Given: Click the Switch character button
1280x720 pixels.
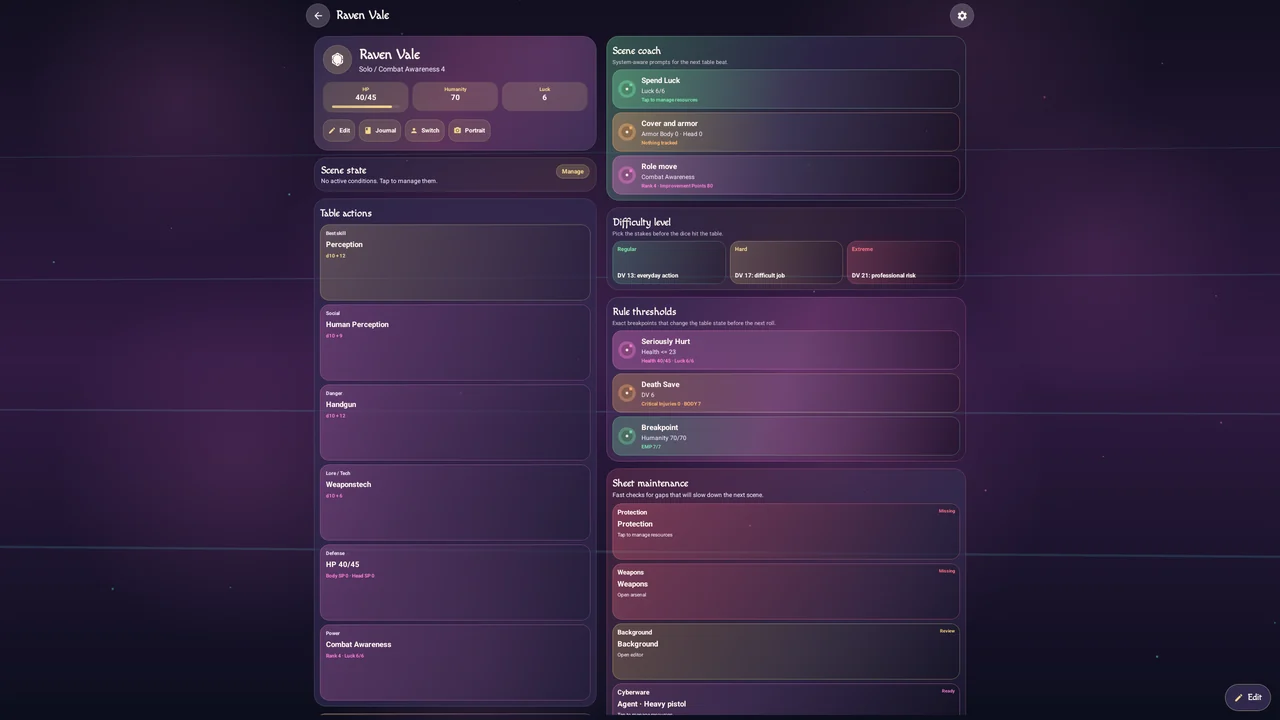Looking at the screenshot, I should coord(424,131).
